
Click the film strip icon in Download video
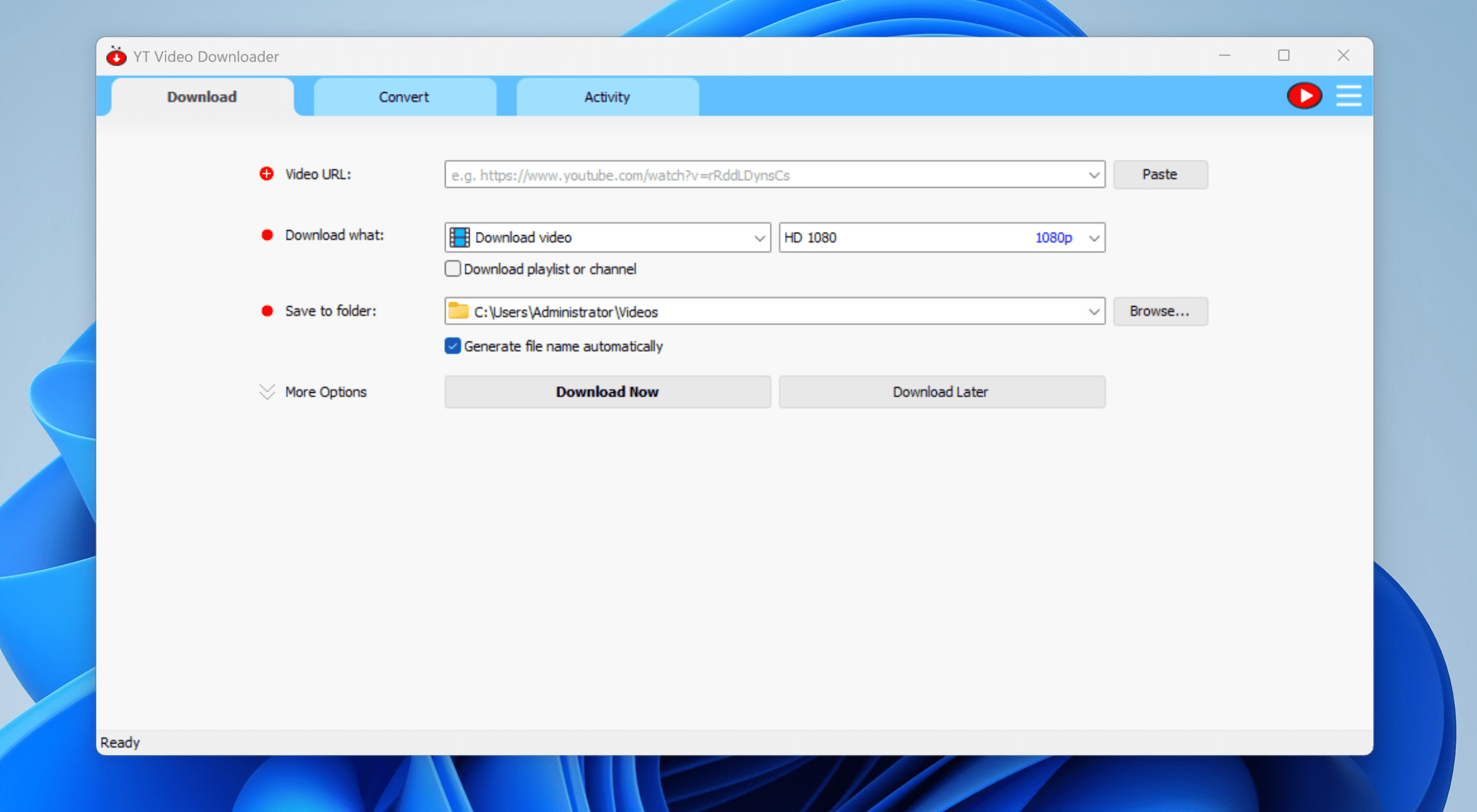[459, 237]
